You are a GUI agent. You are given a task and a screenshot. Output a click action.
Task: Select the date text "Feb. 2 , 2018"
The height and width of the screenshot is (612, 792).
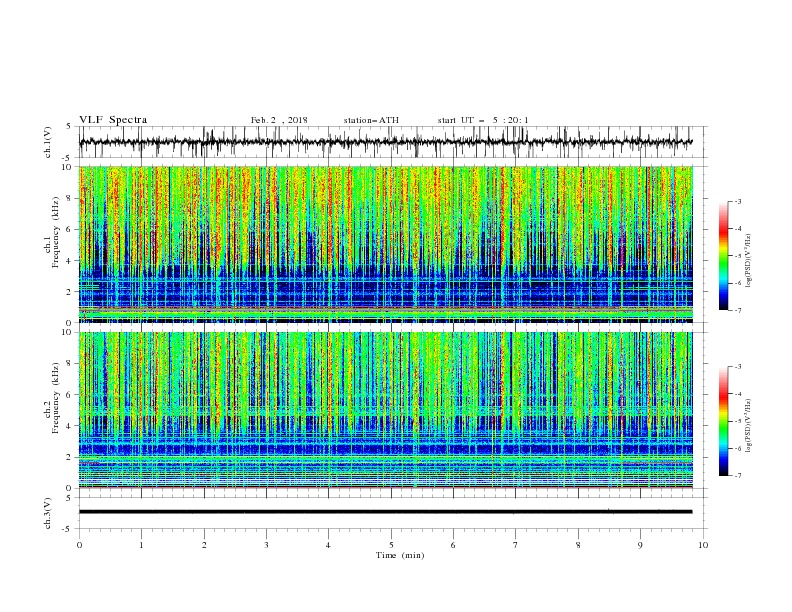pos(279,120)
